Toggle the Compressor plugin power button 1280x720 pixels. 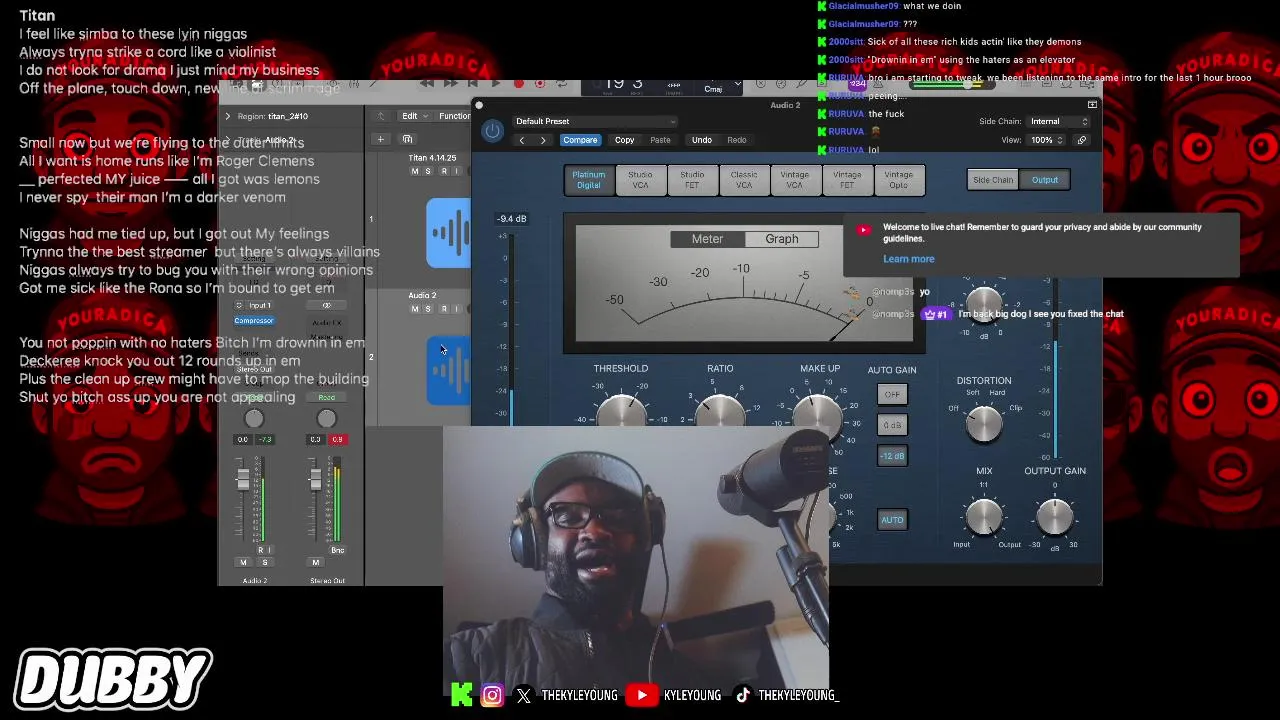coord(492,131)
